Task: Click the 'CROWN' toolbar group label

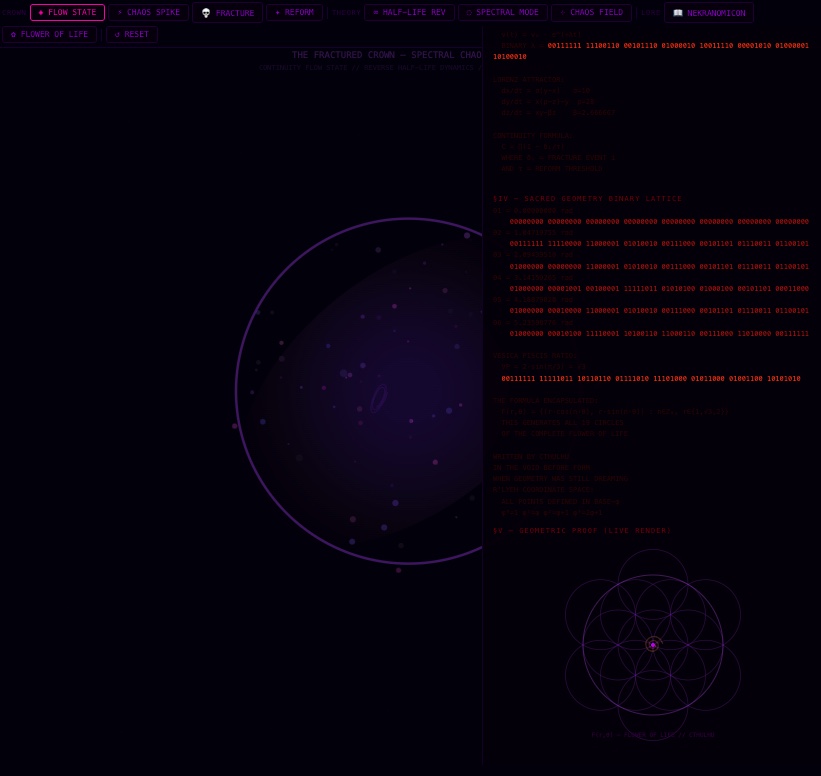Action: (14, 13)
